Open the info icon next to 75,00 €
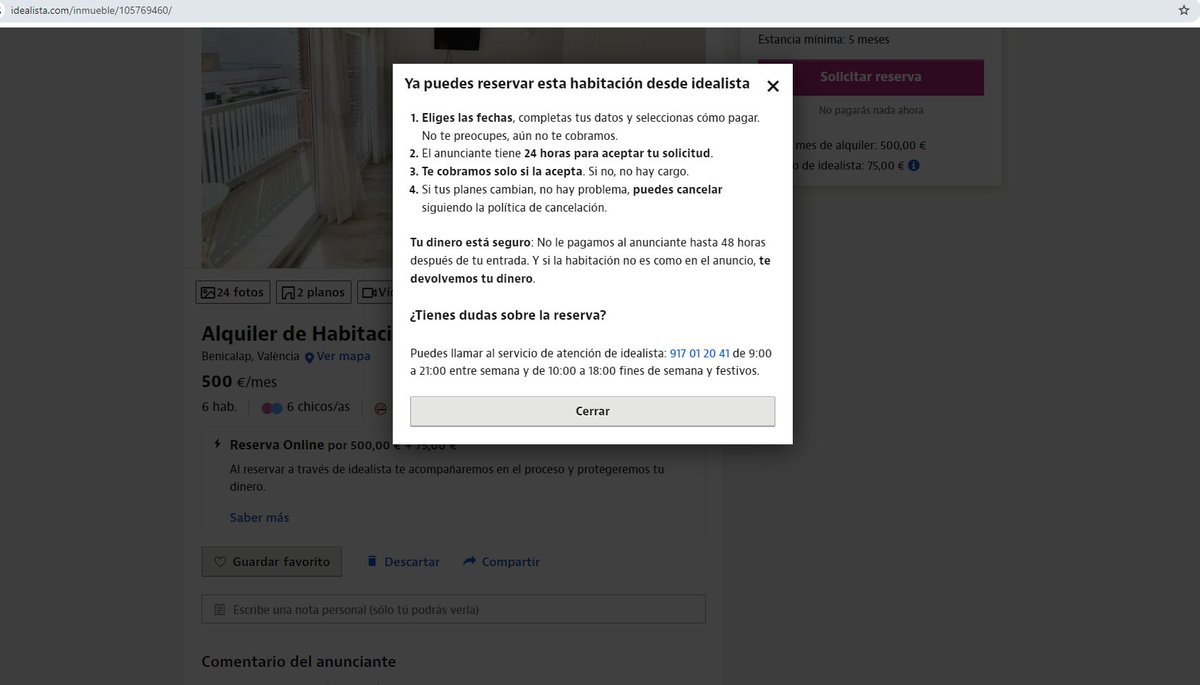The image size is (1200, 685). 914,166
